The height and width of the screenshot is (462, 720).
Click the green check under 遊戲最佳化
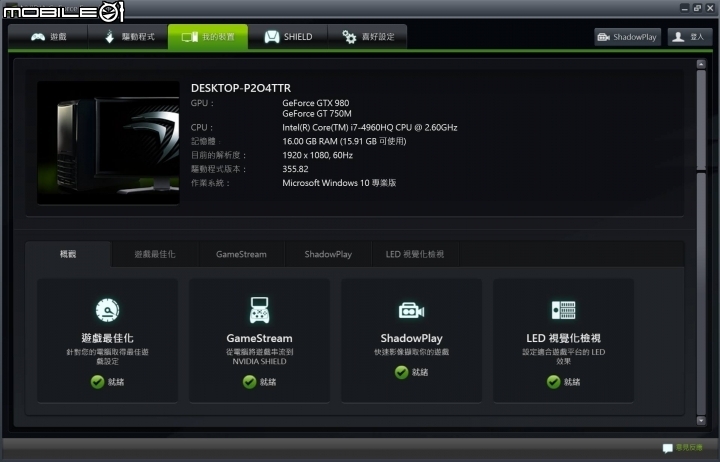click(97, 382)
